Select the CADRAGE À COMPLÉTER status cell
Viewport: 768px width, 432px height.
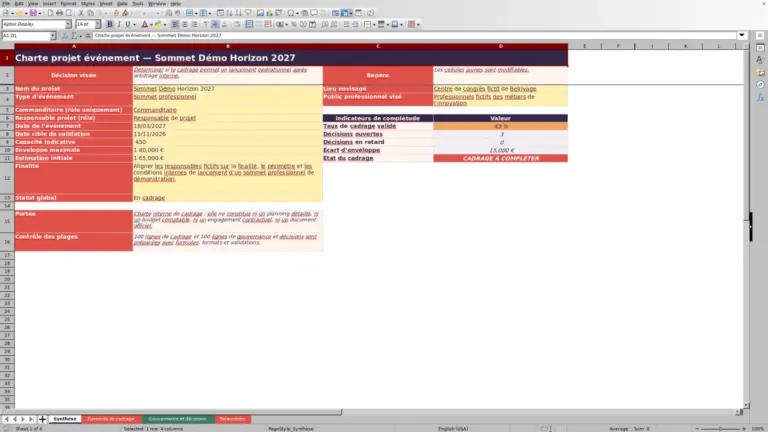(500, 158)
